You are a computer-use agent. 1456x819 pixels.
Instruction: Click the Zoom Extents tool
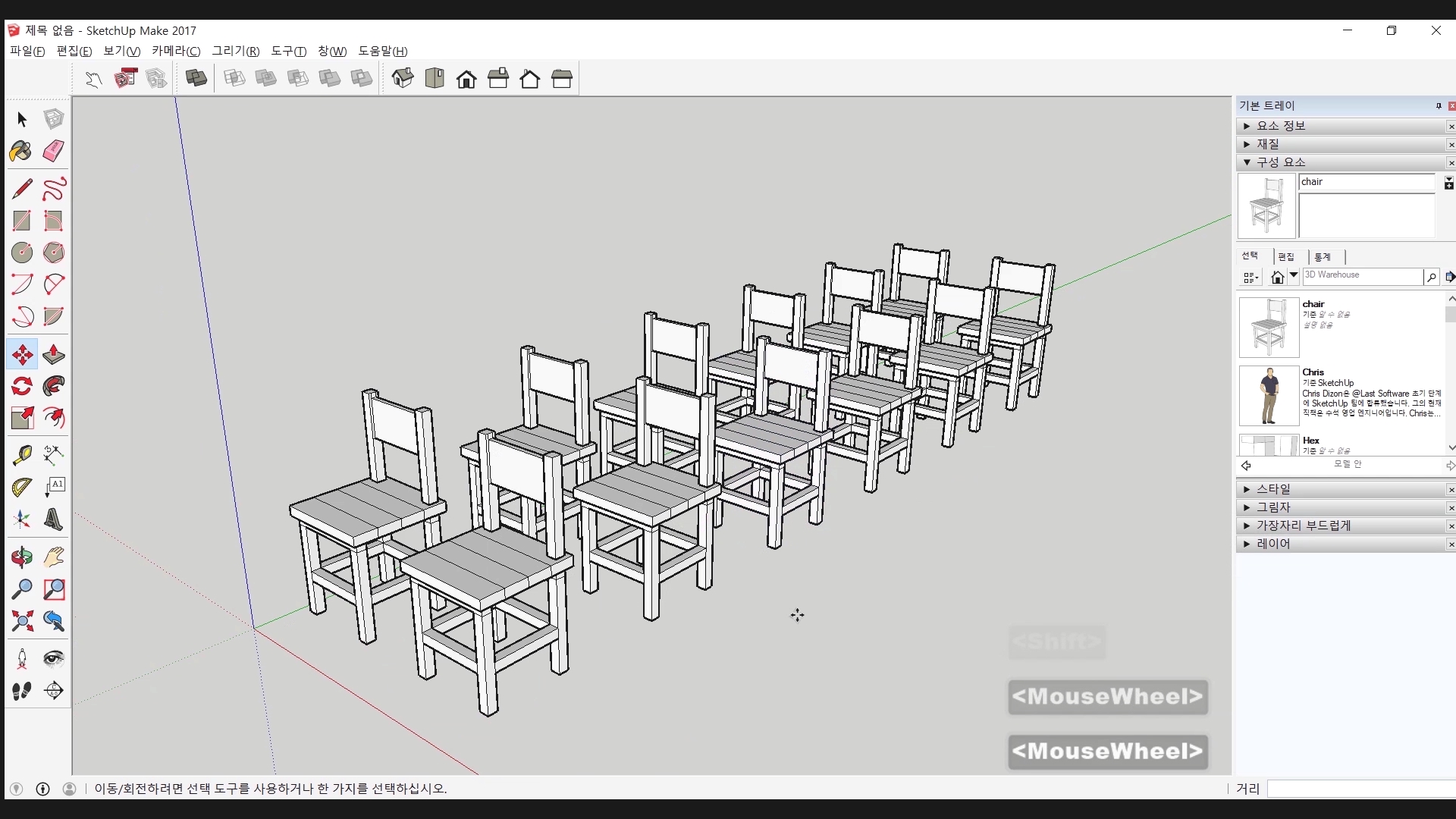click(21, 621)
